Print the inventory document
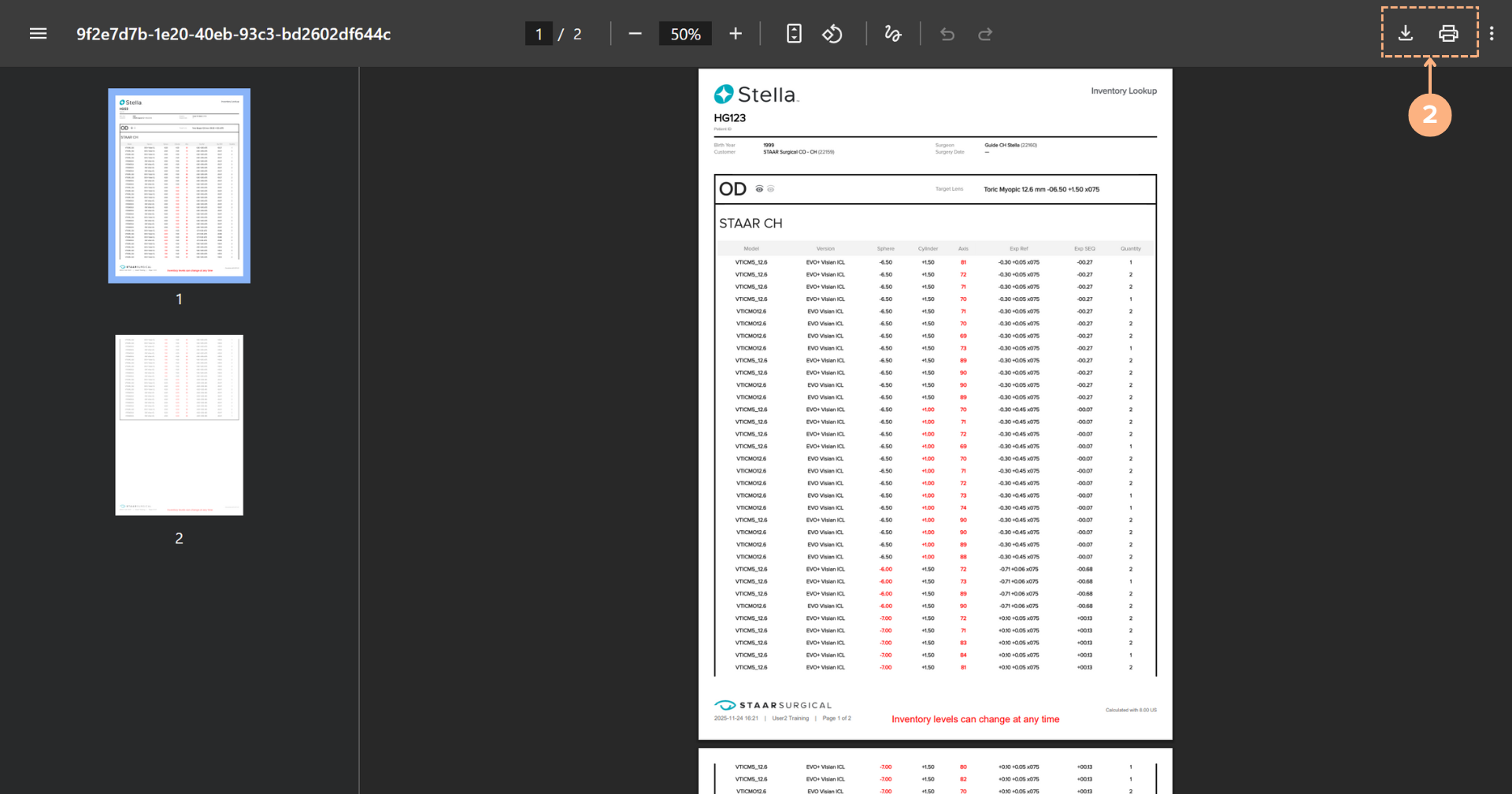The width and height of the screenshot is (1512, 794). [1448, 33]
